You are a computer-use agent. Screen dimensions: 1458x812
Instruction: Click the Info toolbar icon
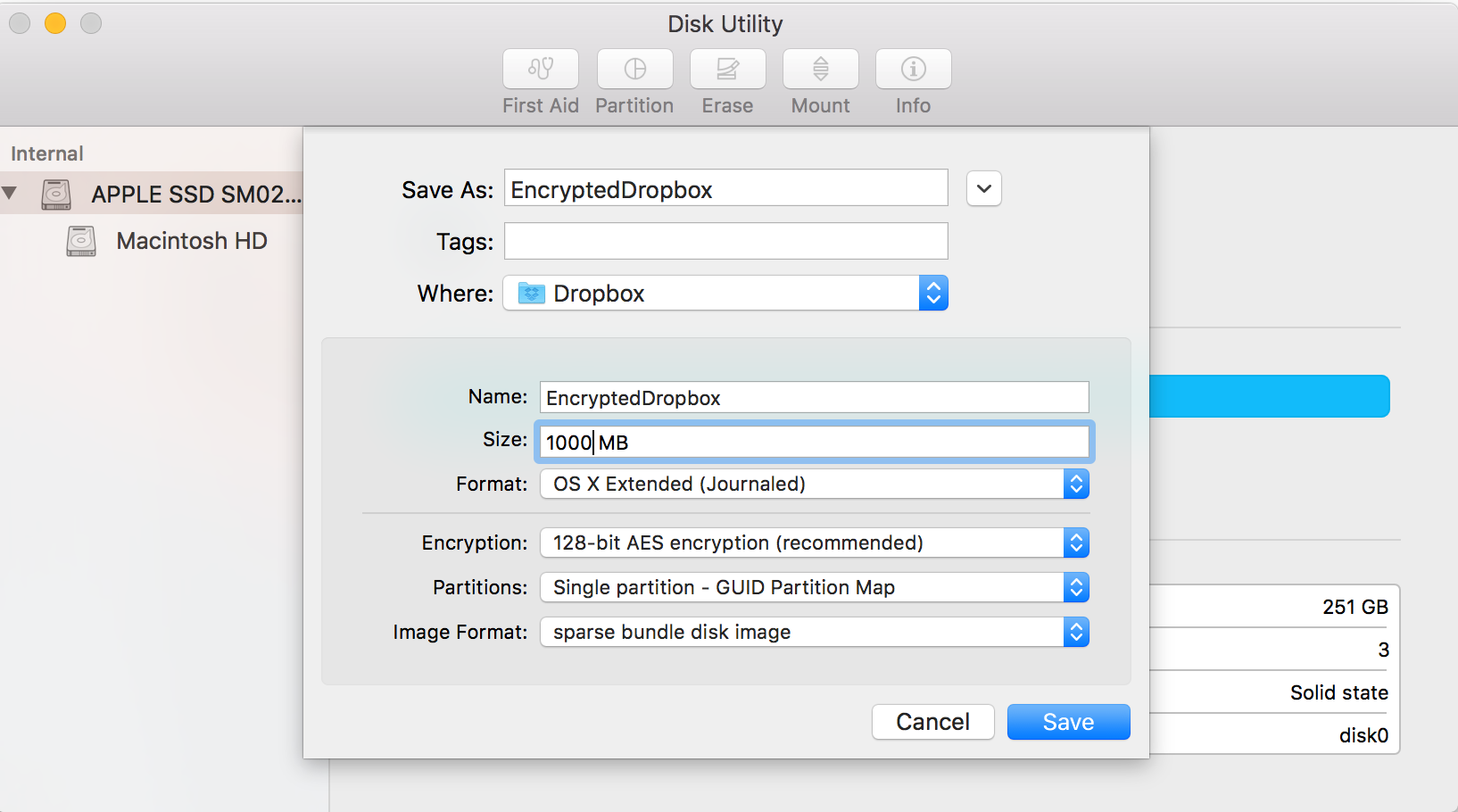(x=914, y=69)
